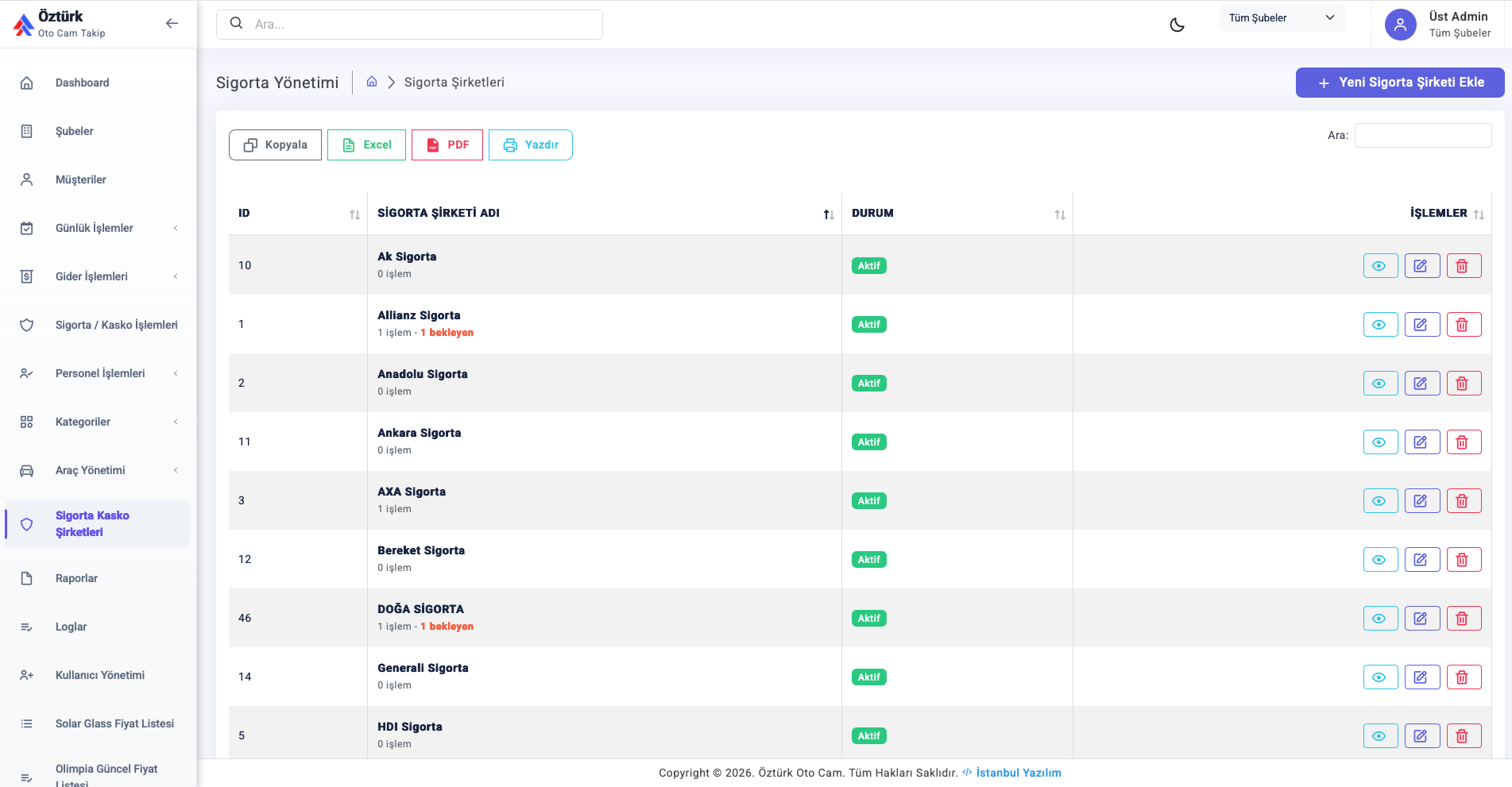Viewport: 1512px width, 787px height.
Task: Expand Gider İşlemleri submenu
Action: 98,277
